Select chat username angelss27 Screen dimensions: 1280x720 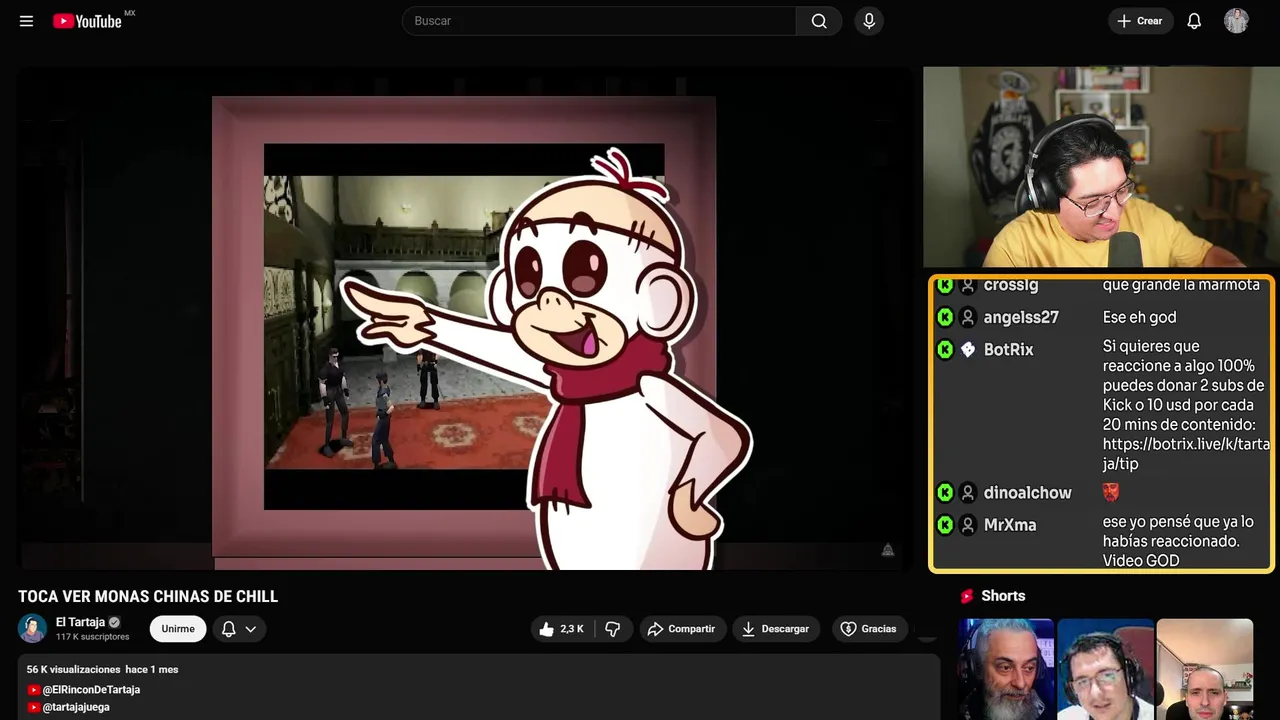point(1021,317)
